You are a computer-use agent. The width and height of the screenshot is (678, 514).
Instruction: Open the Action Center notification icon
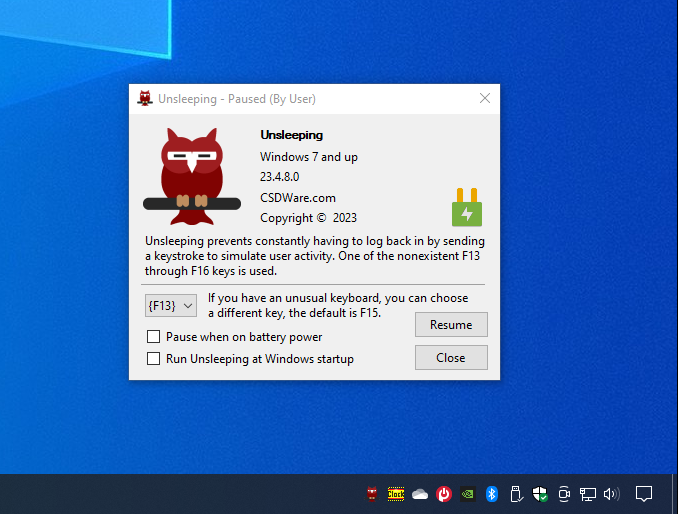pyautogui.click(x=643, y=494)
